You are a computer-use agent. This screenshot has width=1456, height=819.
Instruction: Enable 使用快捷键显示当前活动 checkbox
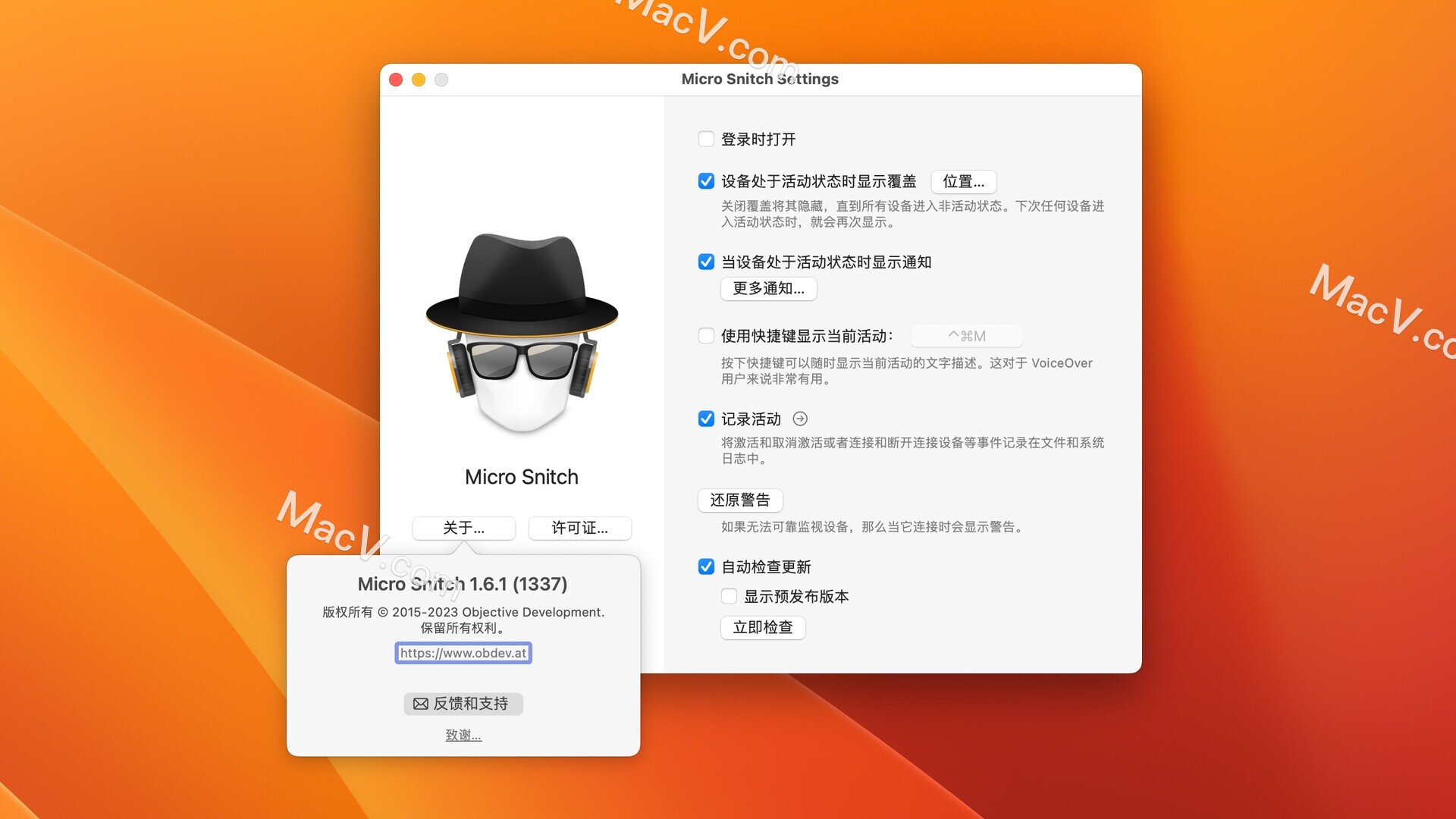[706, 336]
